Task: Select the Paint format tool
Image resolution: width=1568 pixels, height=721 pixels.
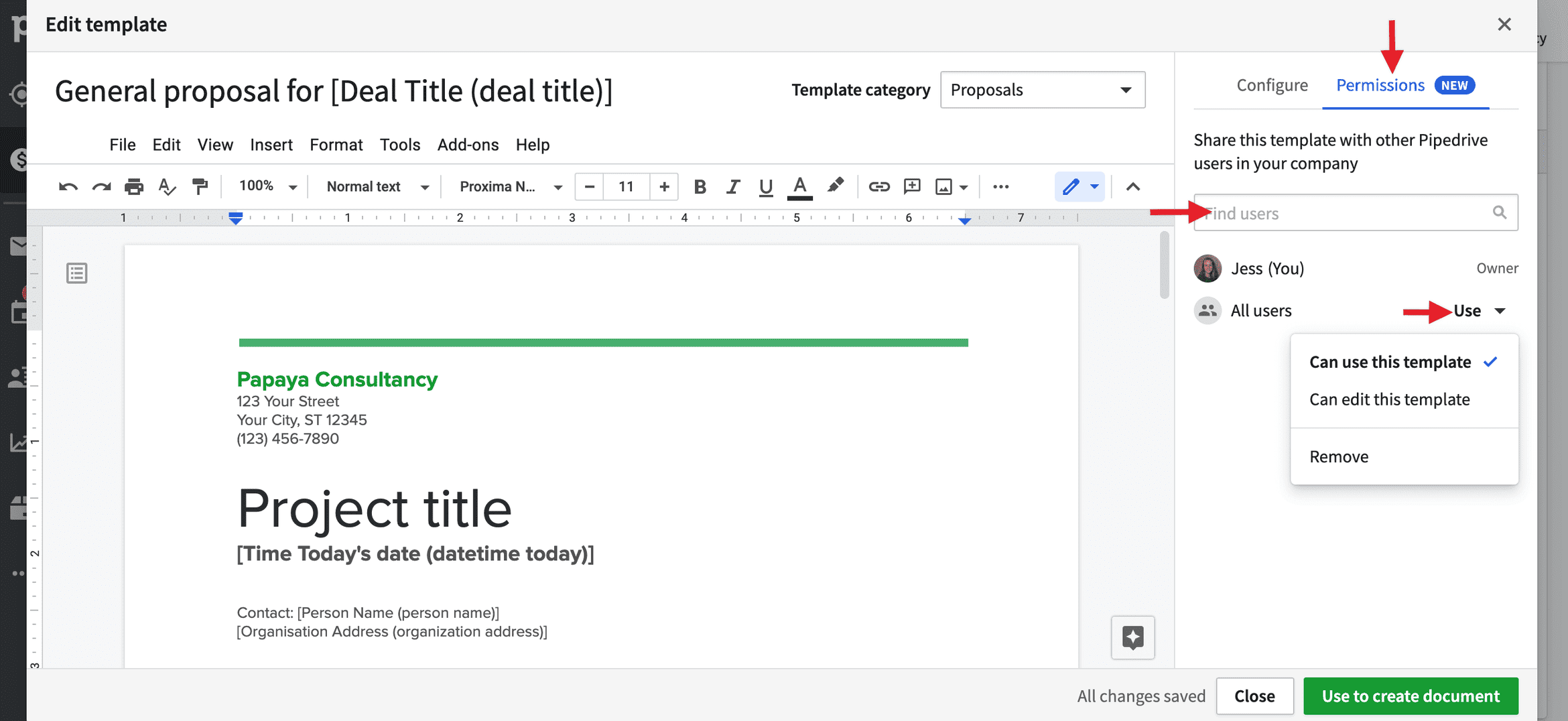Action: tap(200, 186)
